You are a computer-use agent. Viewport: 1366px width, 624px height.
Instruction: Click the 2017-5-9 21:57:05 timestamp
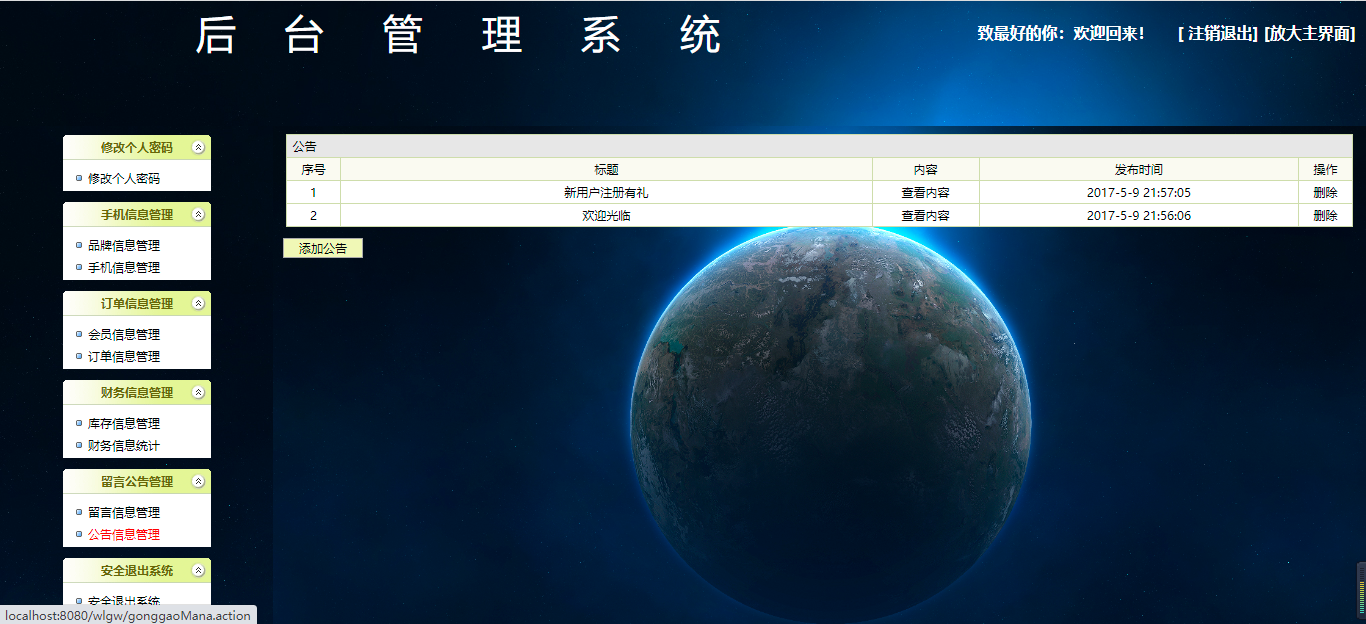point(1139,192)
